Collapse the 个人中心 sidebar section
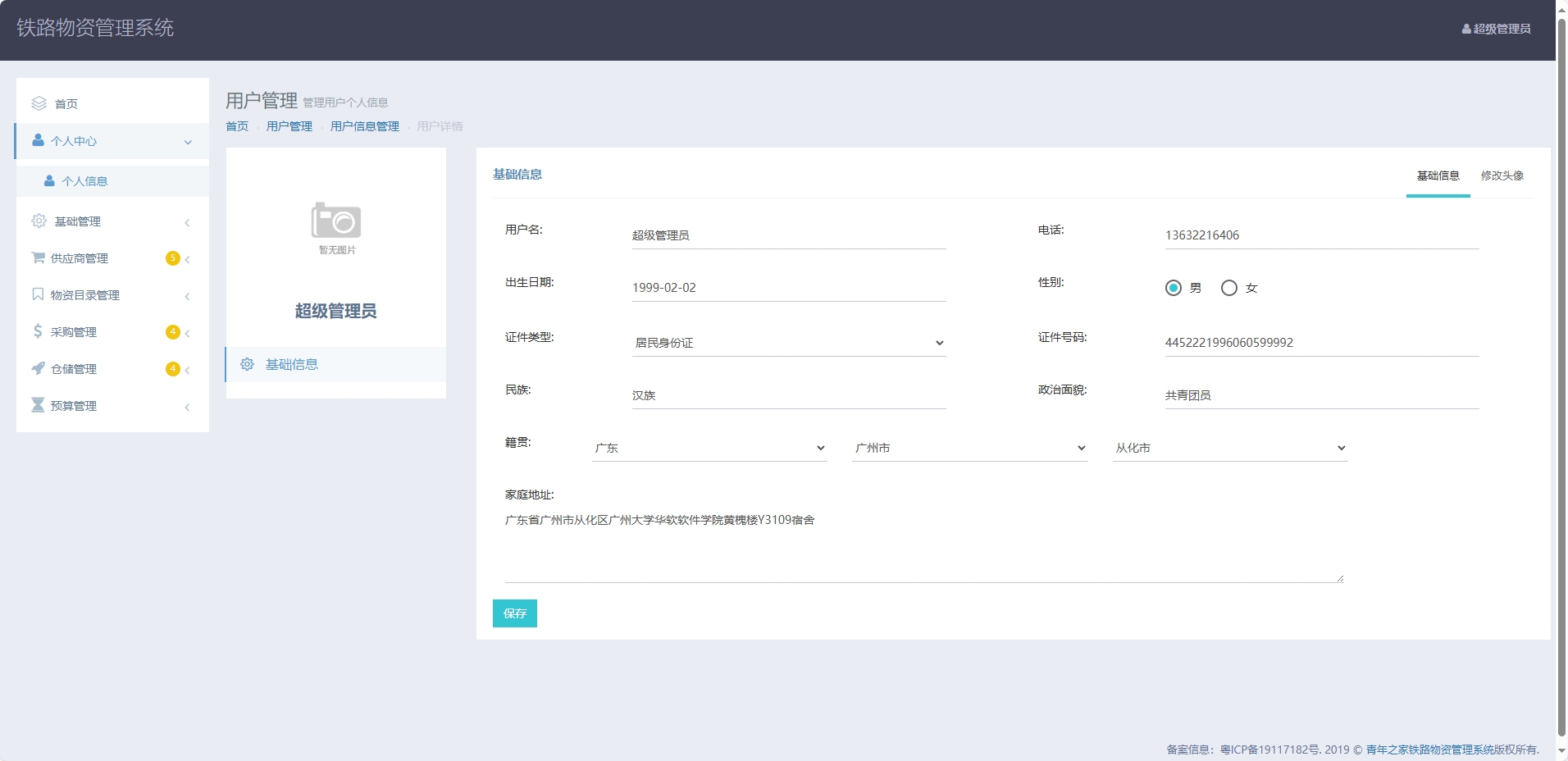 click(x=188, y=140)
